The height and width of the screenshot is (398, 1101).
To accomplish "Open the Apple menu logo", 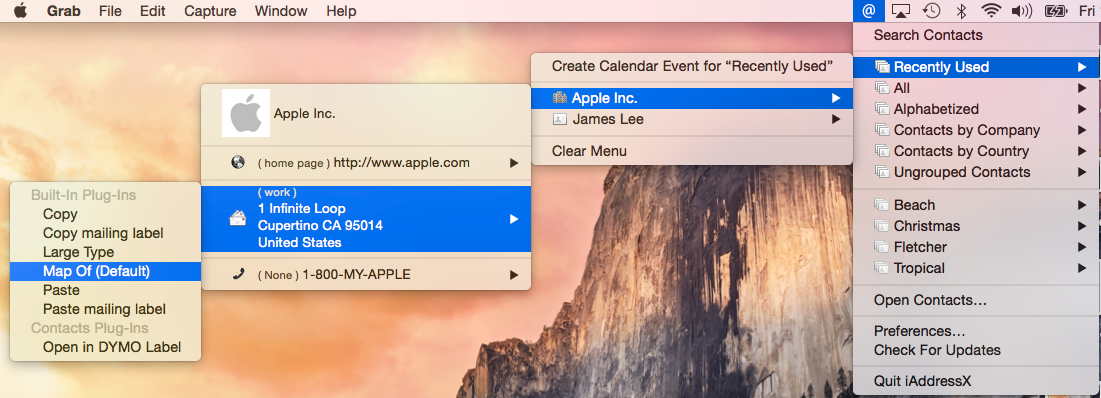I will point(20,11).
